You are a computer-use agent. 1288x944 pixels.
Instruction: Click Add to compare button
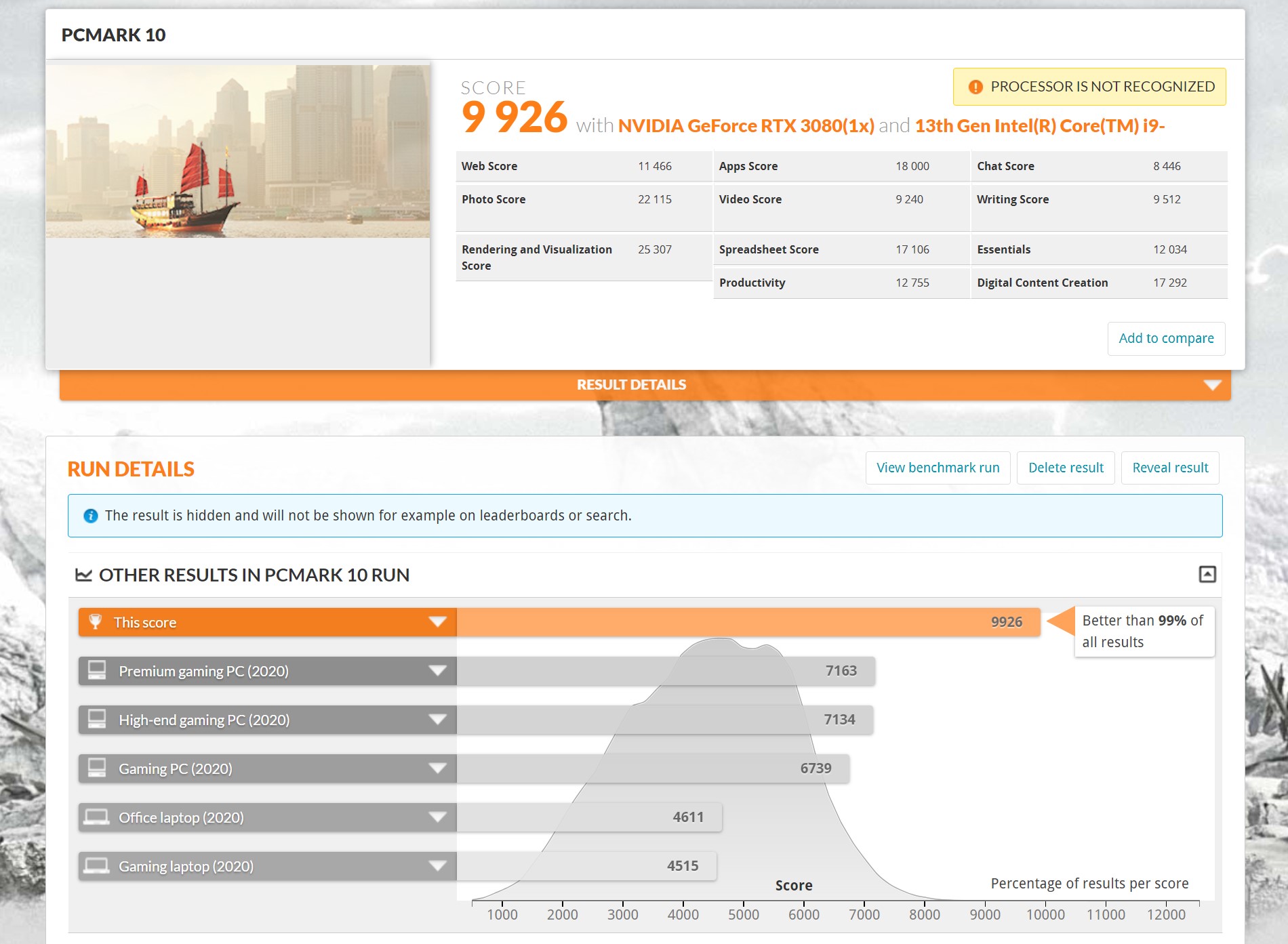coord(1166,338)
